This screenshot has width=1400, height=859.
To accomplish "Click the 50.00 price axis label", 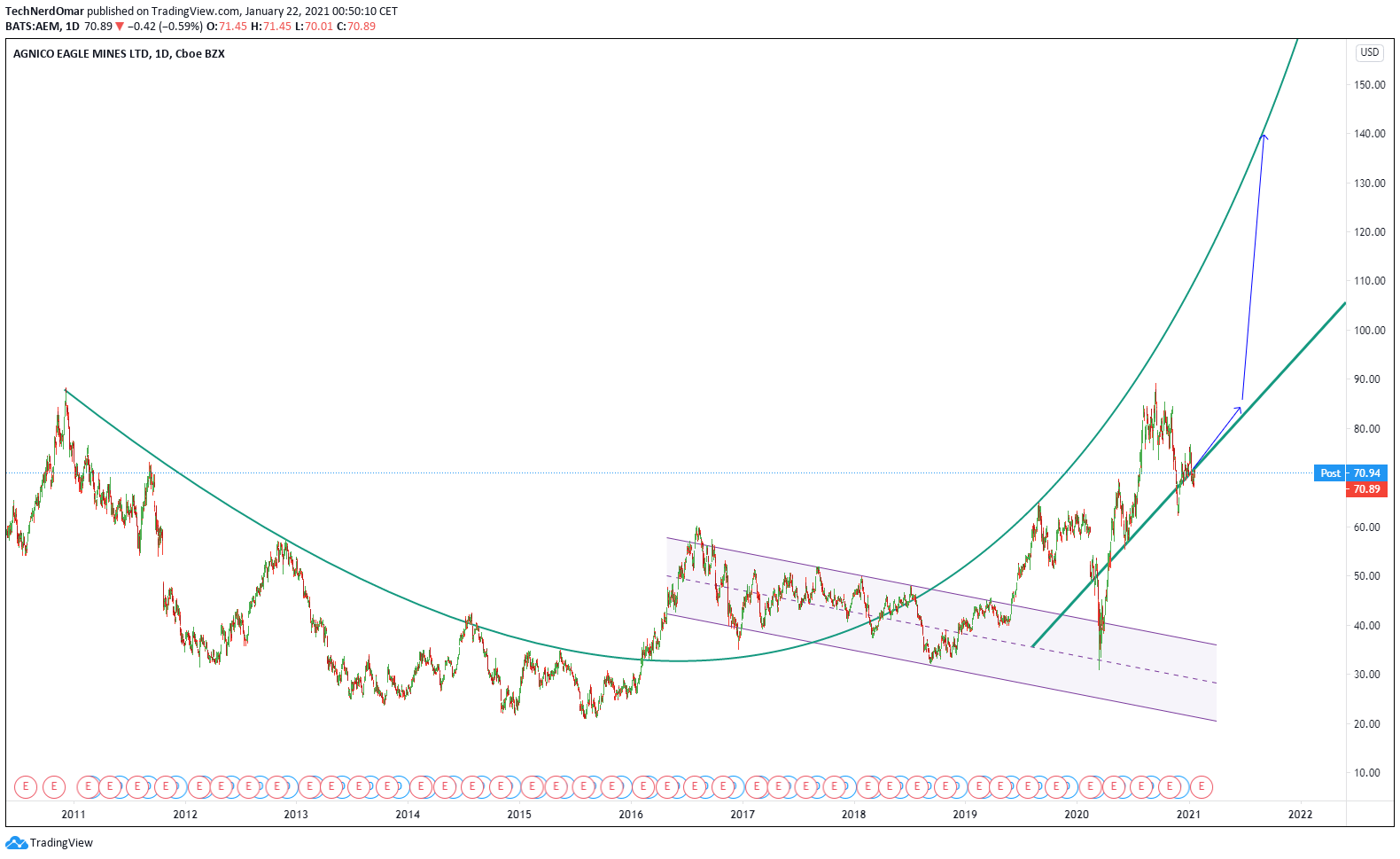I will 1367,576.
